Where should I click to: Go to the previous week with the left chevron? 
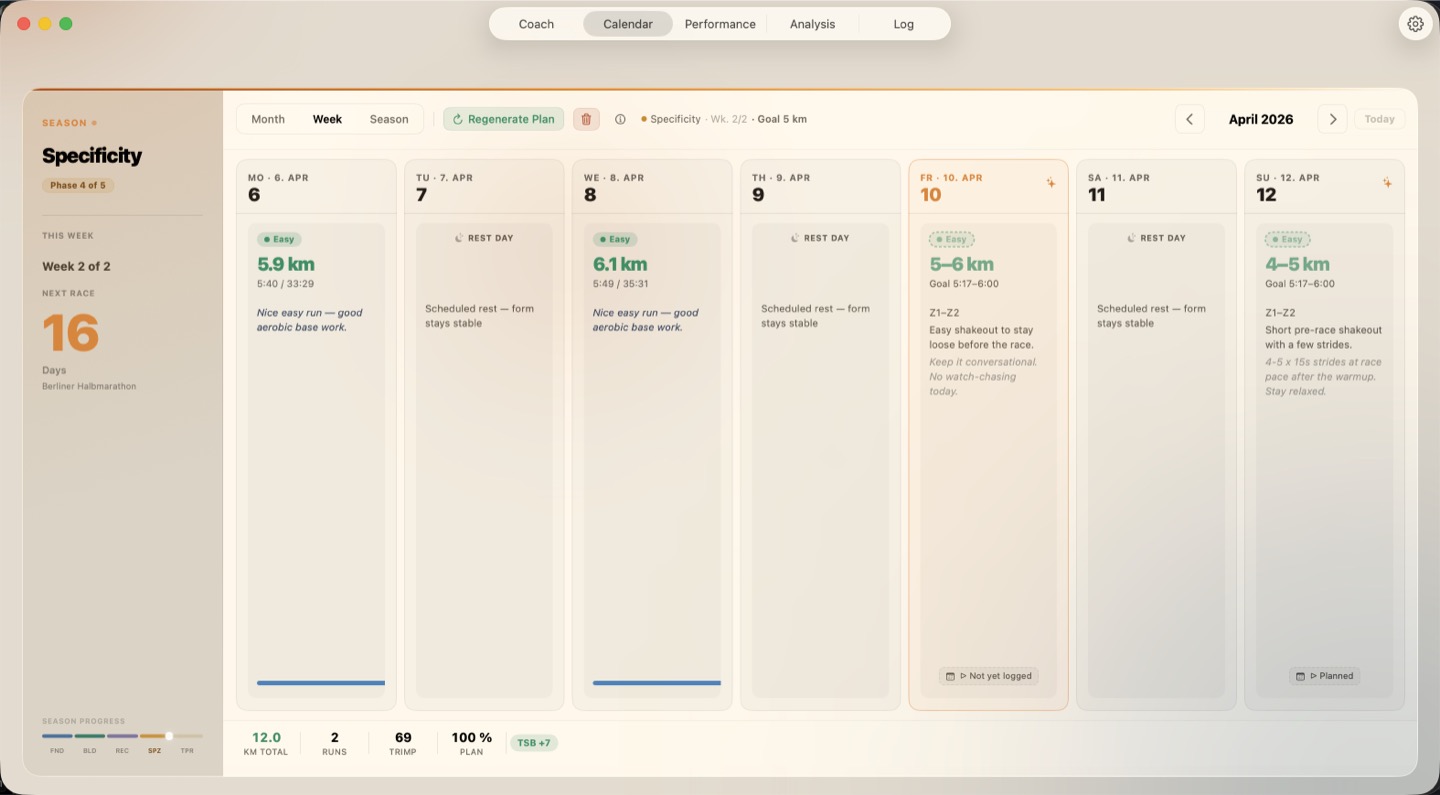[x=1189, y=118]
